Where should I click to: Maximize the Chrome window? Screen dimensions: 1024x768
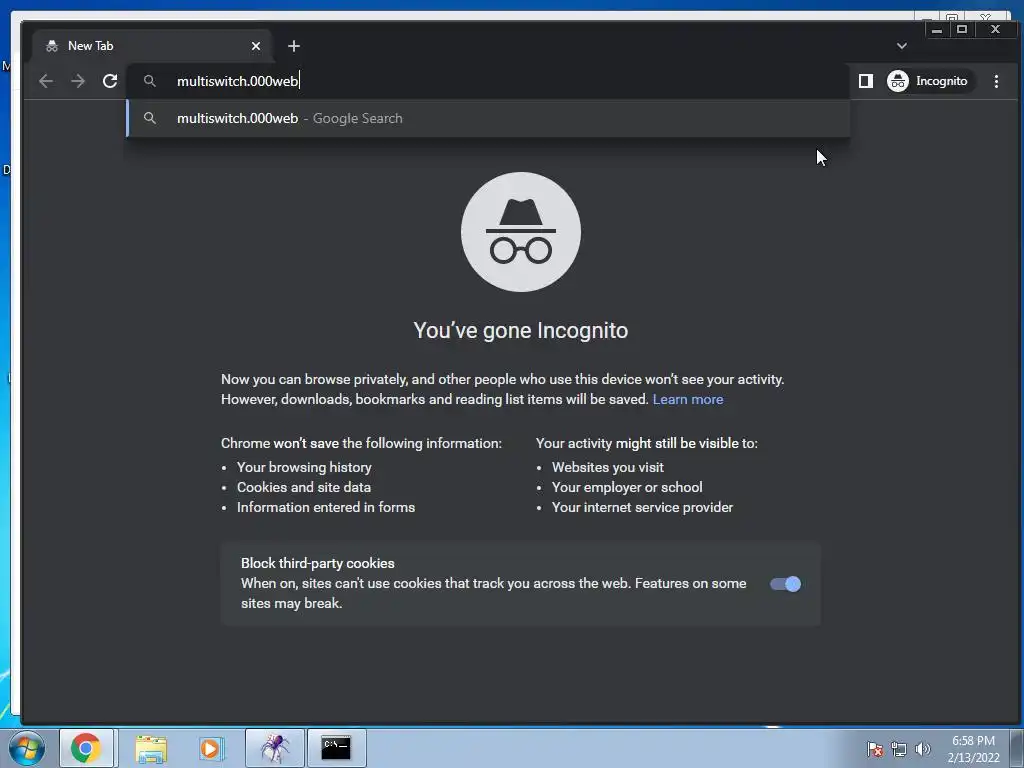coord(961,29)
